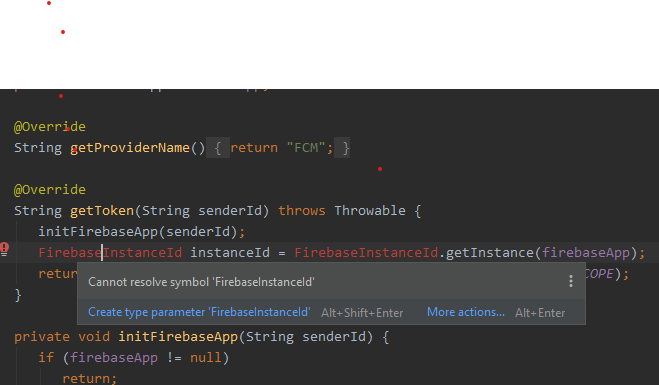Click 'getToken' method name
Viewport: 659px width, 385px height.
pos(102,211)
